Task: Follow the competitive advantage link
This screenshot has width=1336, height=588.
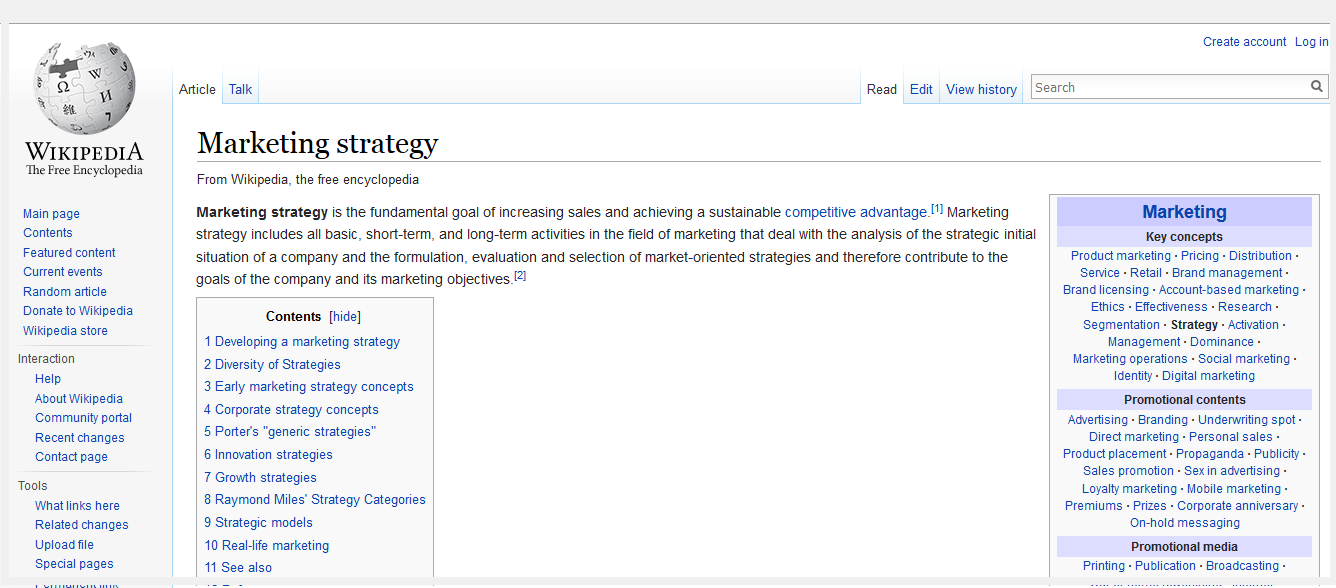Action: (x=856, y=212)
